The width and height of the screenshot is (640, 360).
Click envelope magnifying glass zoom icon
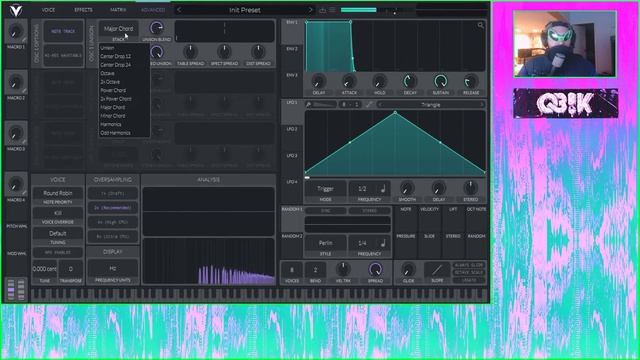(x=480, y=25)
